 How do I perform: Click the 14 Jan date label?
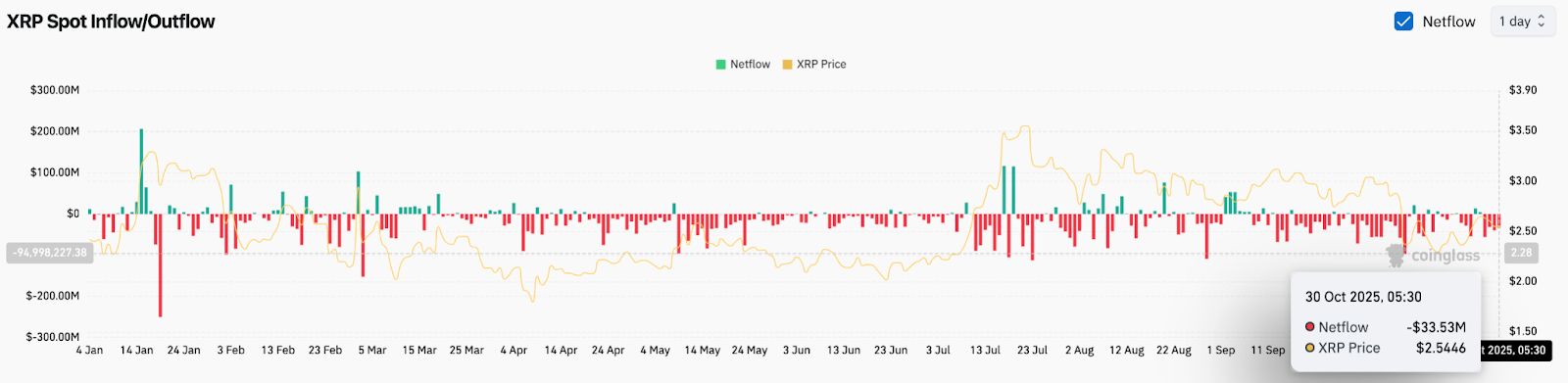[x=136, y=350]
